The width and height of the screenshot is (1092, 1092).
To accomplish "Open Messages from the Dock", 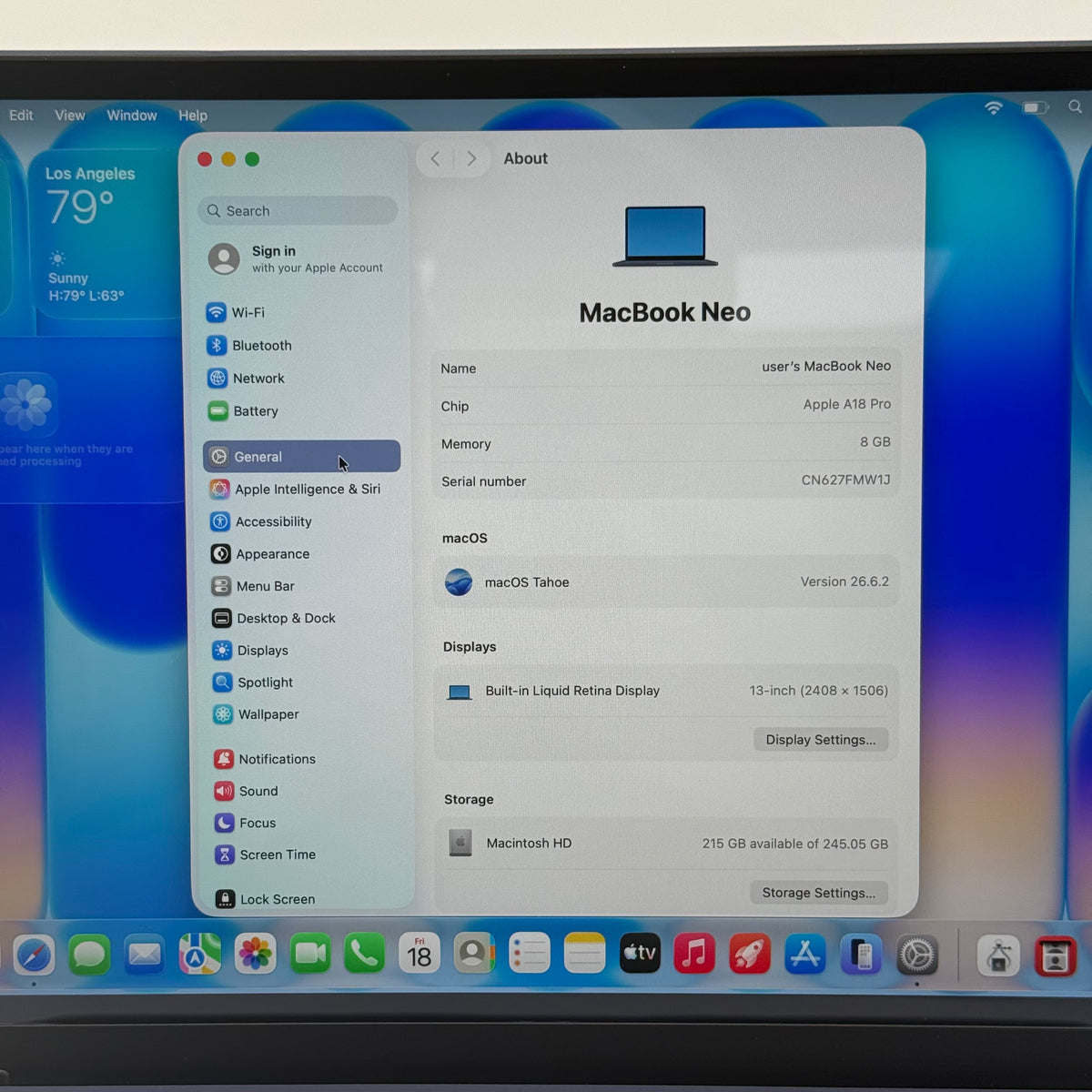I will tap(89, 955).
